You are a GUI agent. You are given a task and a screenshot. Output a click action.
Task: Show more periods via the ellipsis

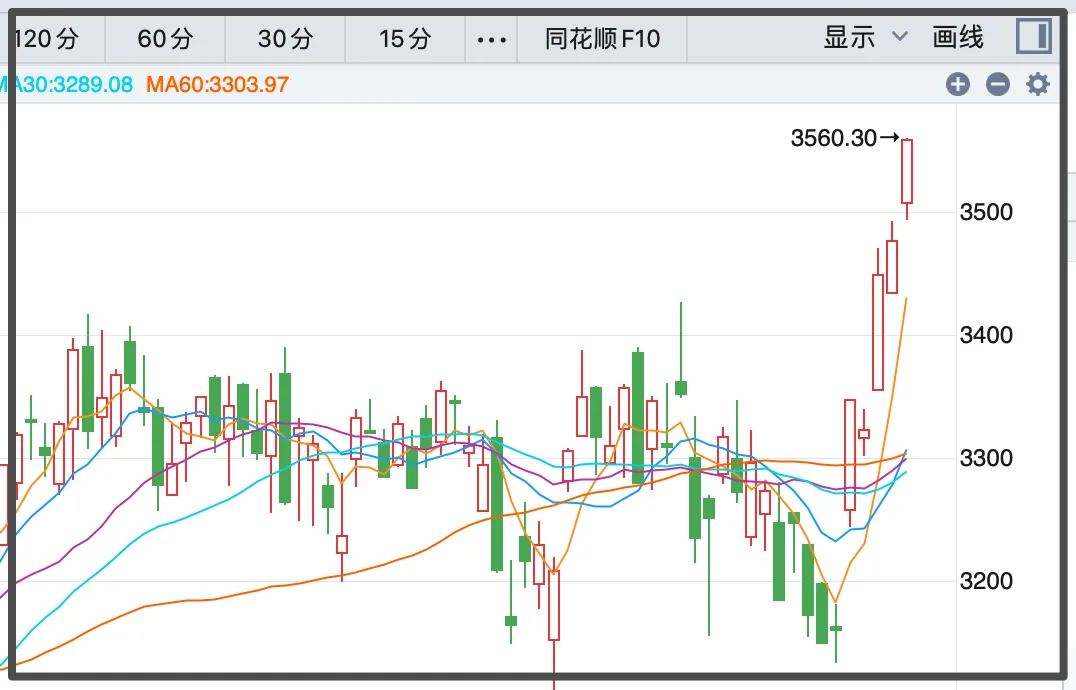493,39
